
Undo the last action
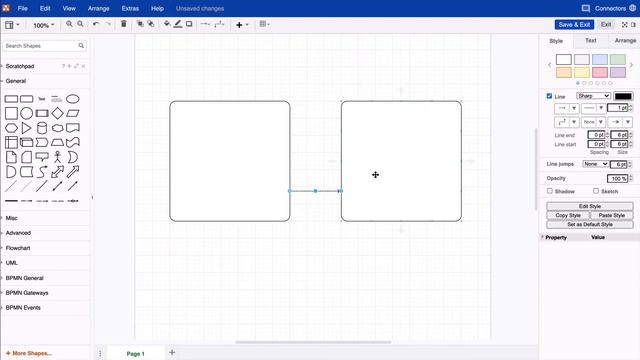click(x=96, y=24)
